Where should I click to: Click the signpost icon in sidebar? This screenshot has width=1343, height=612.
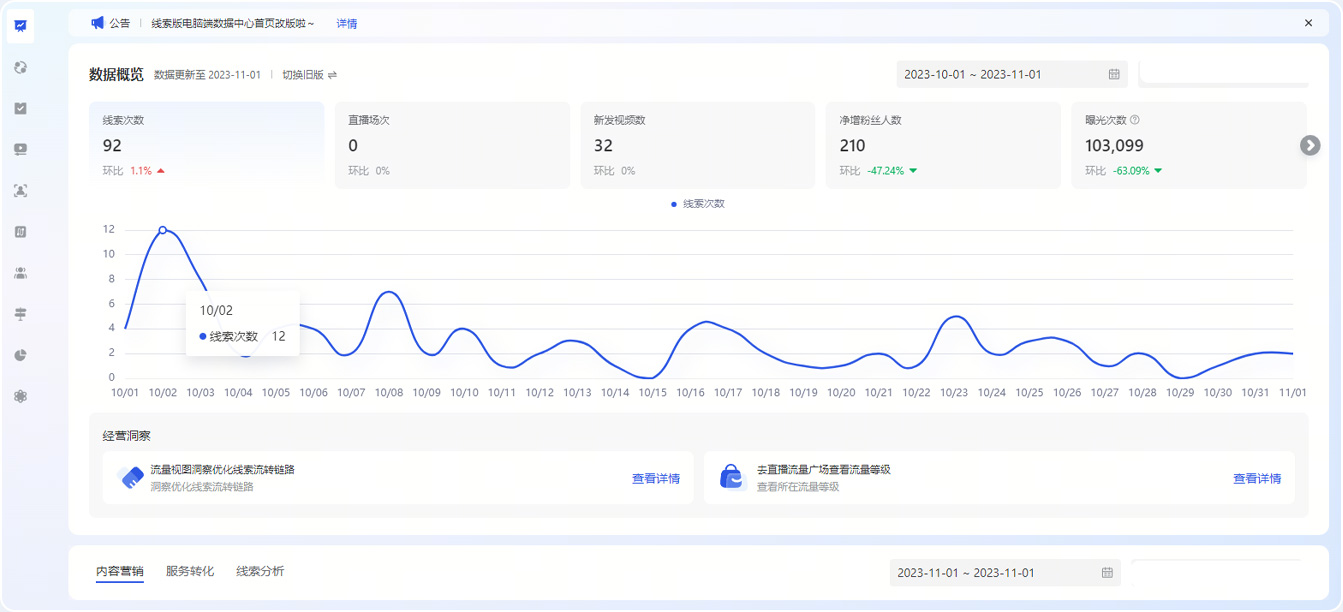coord(20,314)
